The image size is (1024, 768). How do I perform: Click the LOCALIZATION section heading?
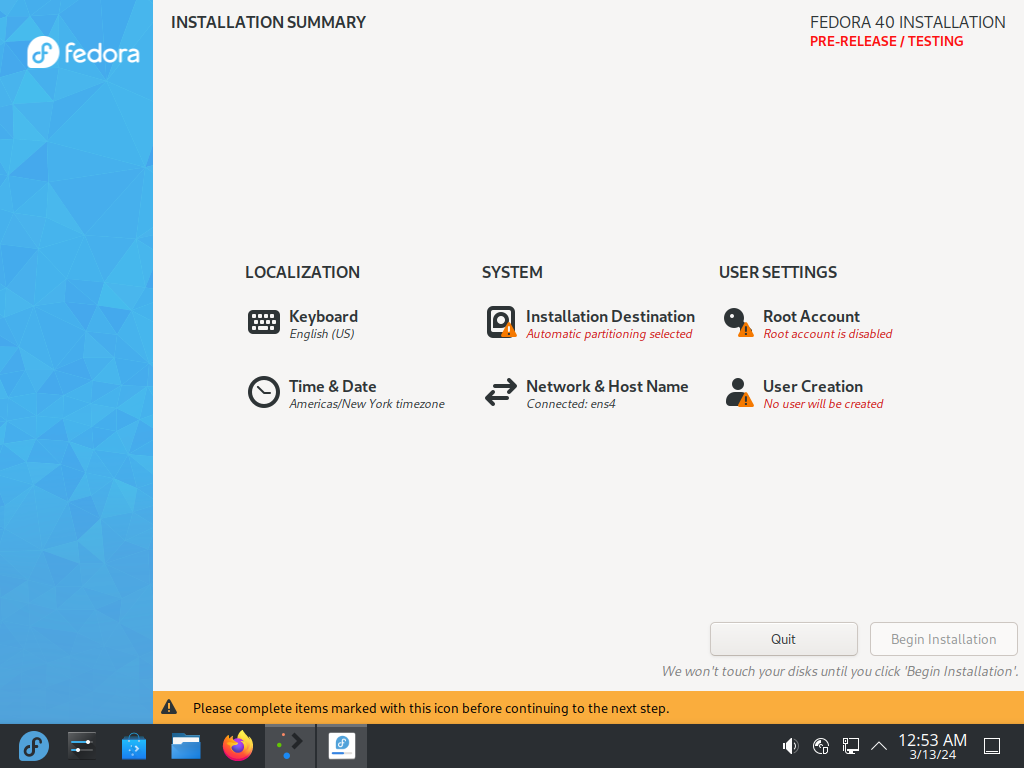(302, 272)
